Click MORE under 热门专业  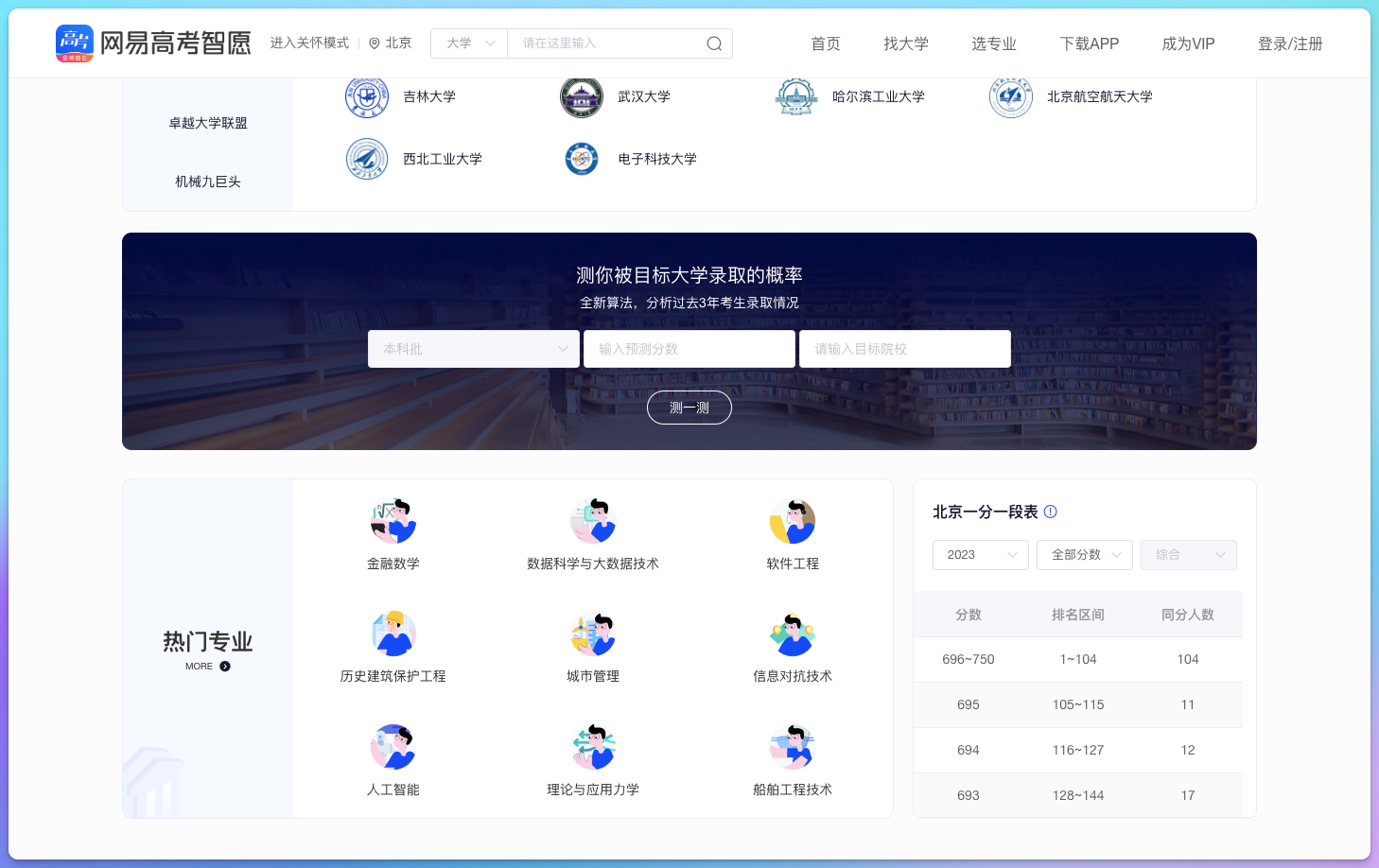[207, 666]
